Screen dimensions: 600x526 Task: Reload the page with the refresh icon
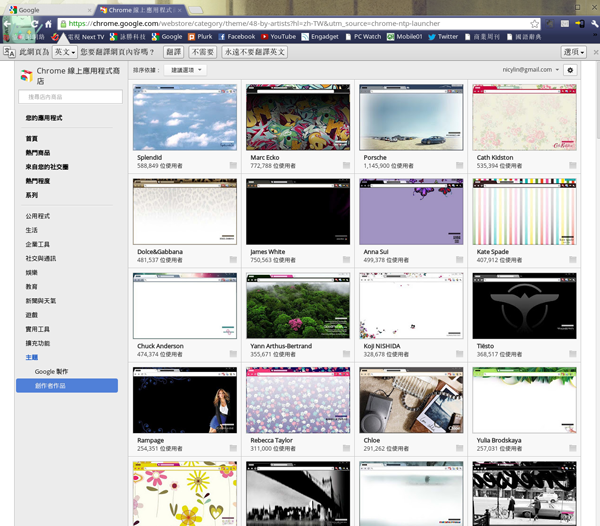35,24
